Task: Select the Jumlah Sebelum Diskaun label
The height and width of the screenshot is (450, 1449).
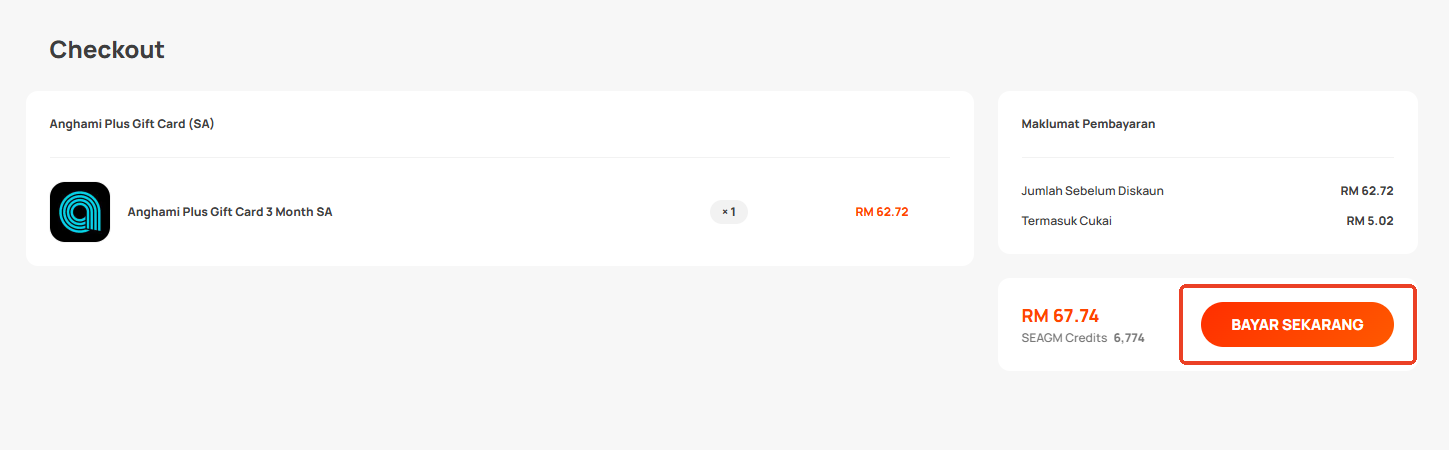Action: click(x=1093, y=190)
